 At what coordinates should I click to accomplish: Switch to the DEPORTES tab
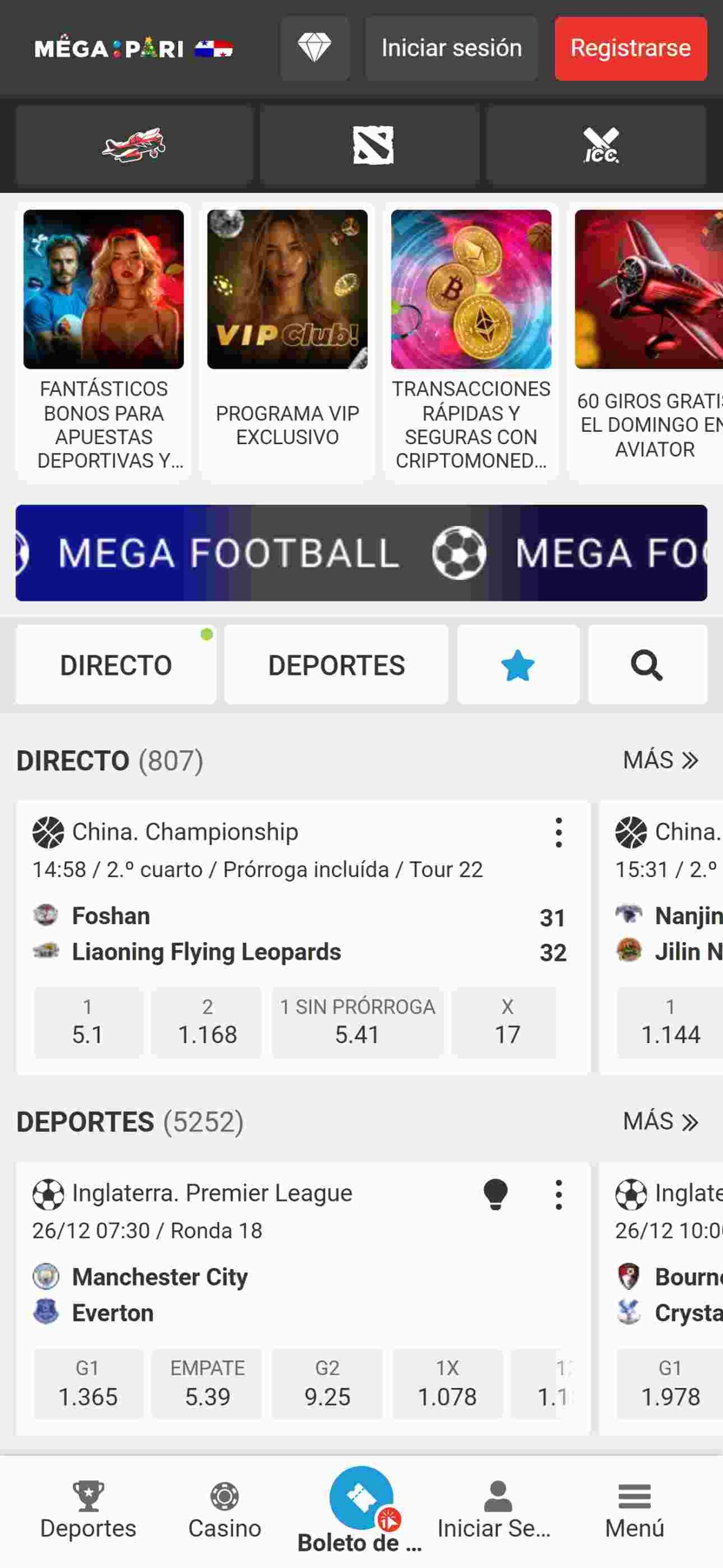(336, 665)
